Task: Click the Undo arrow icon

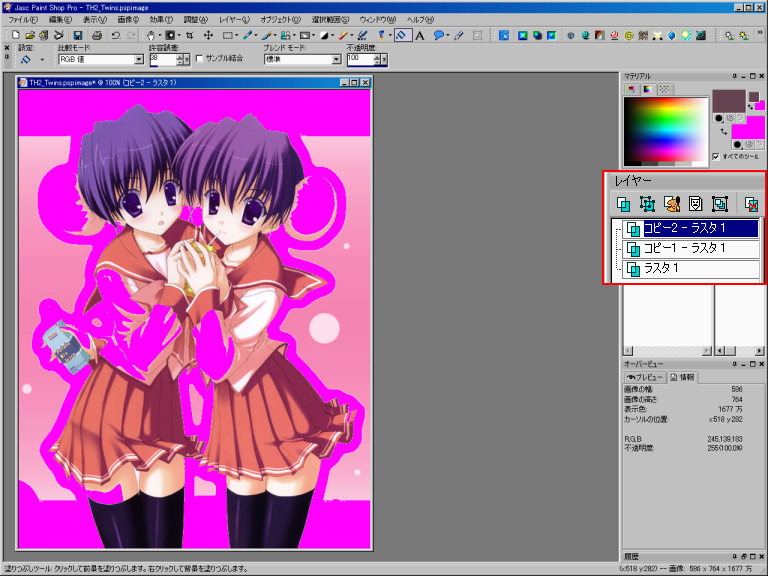Action: (x=116, y=35)
